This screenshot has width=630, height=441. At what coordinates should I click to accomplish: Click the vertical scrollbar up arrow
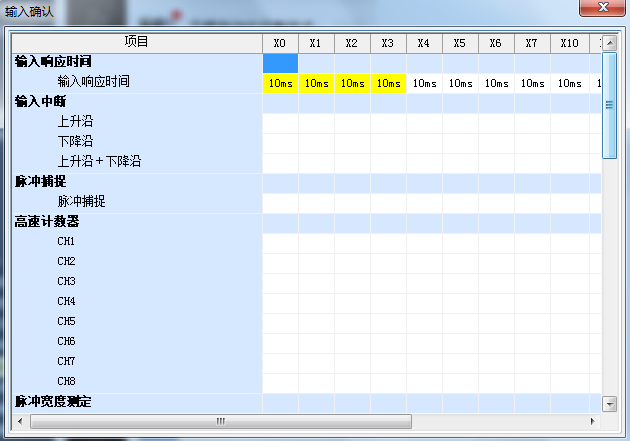click(609, 42)
